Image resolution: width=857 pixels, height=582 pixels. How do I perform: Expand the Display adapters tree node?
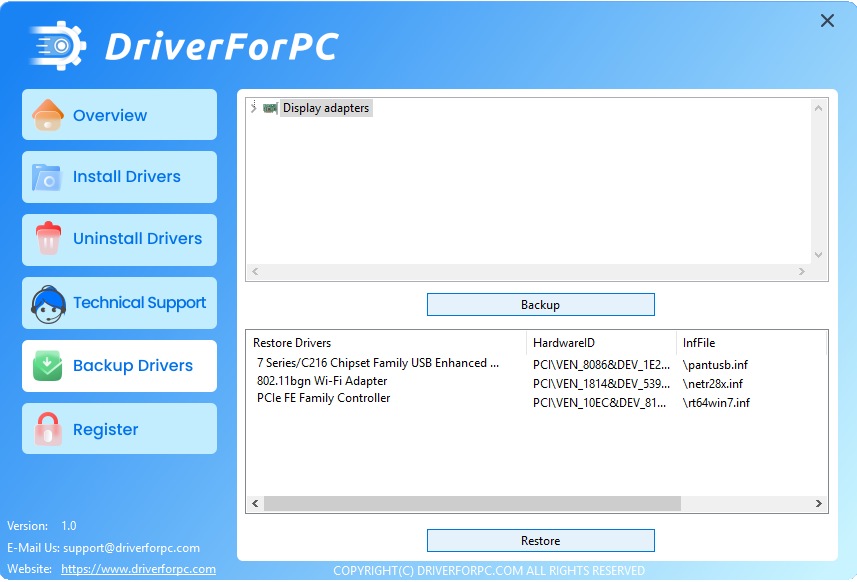[x=254, y=108]
